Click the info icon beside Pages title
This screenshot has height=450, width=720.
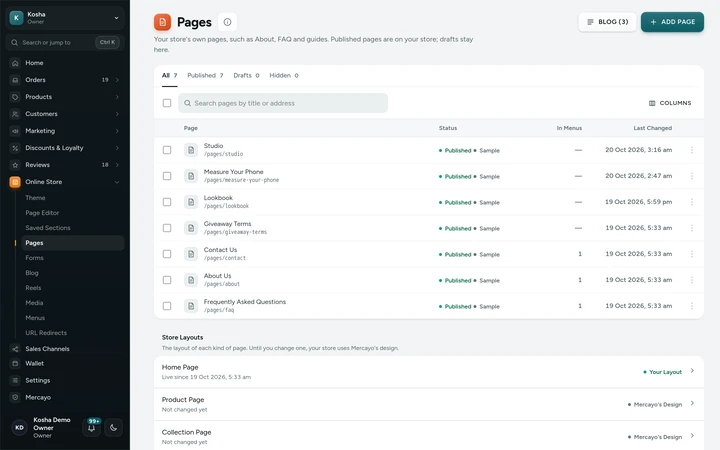(227, 22)
